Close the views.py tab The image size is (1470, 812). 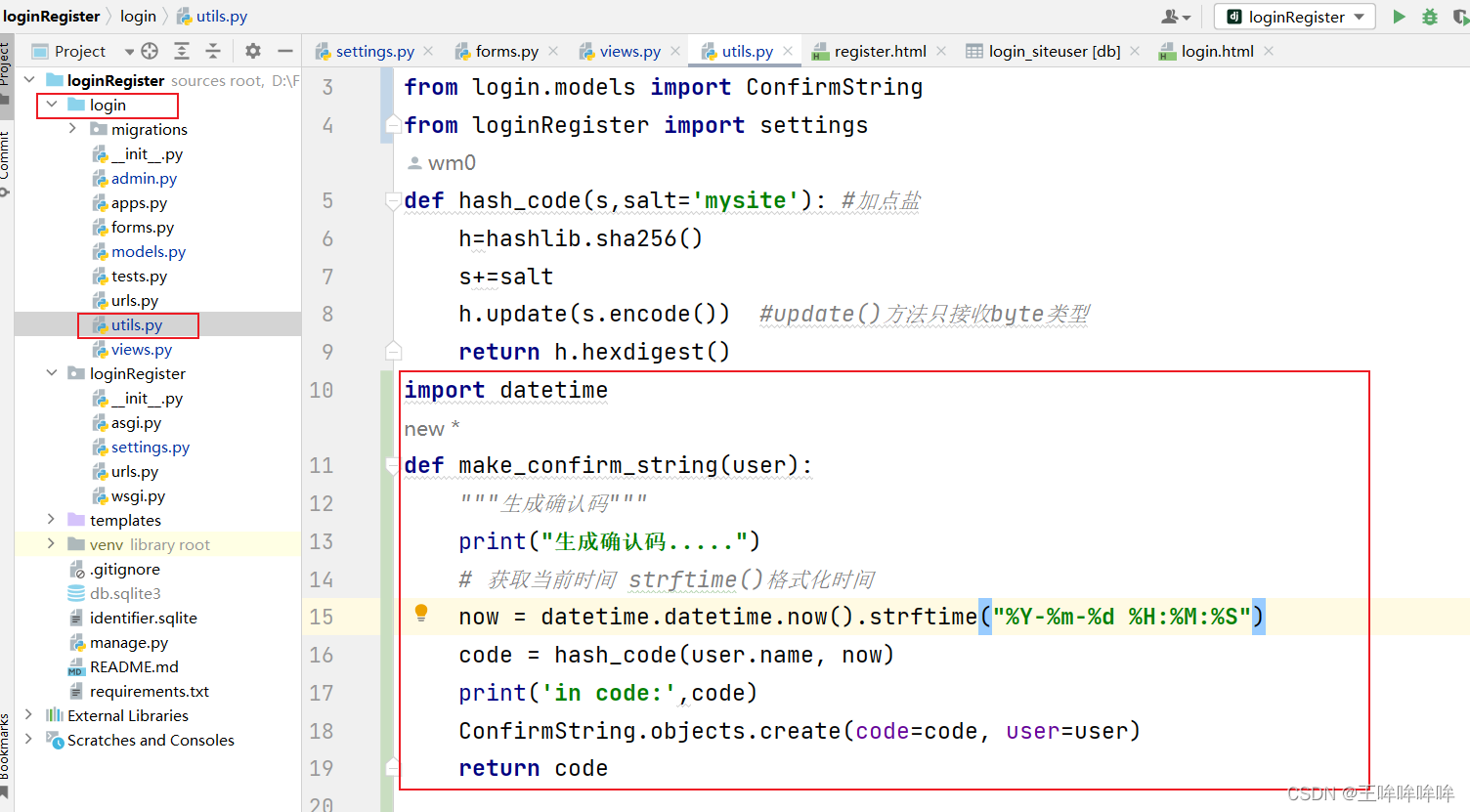click(675, 51)
